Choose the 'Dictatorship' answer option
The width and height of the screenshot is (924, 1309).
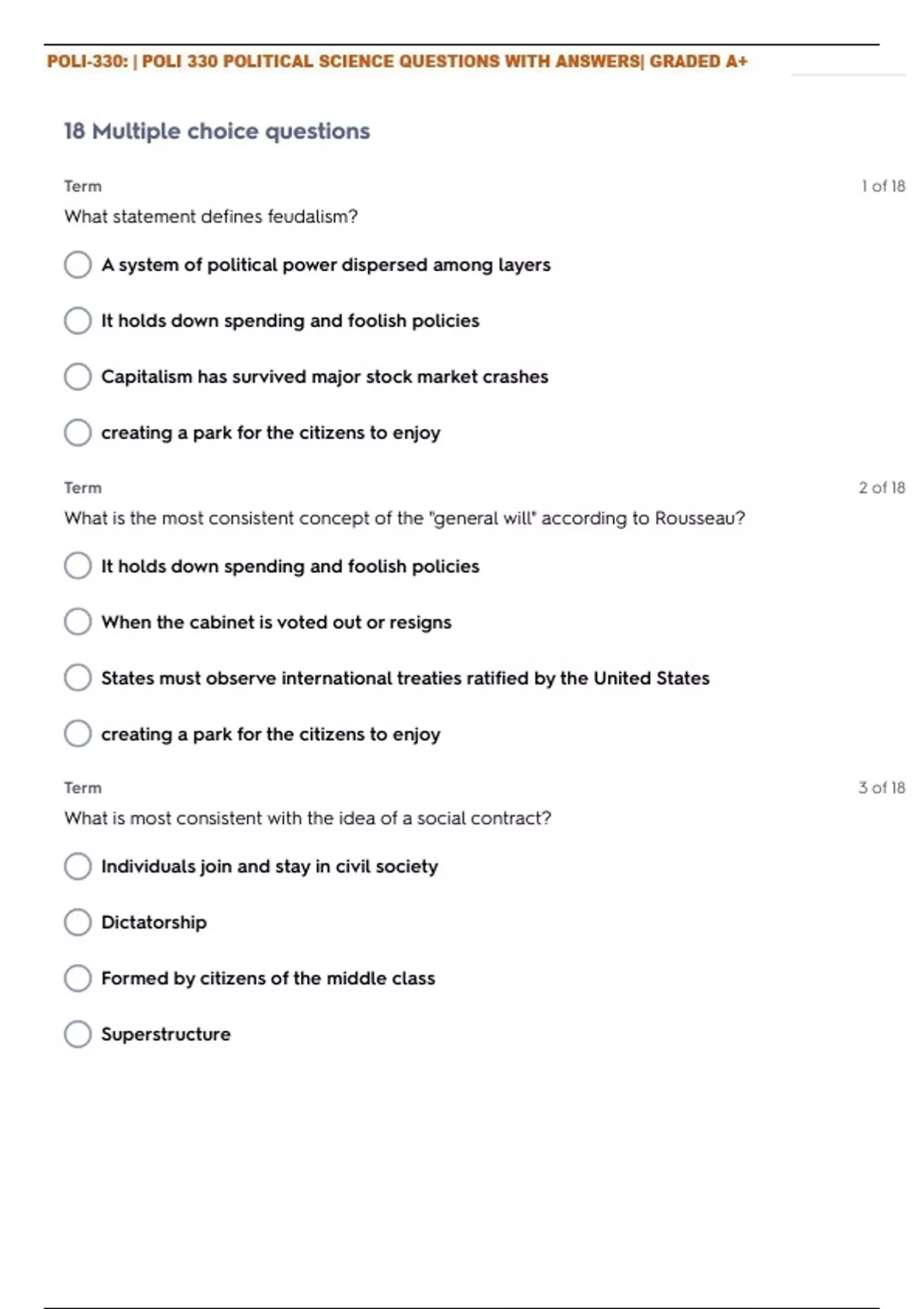[78, 922]
